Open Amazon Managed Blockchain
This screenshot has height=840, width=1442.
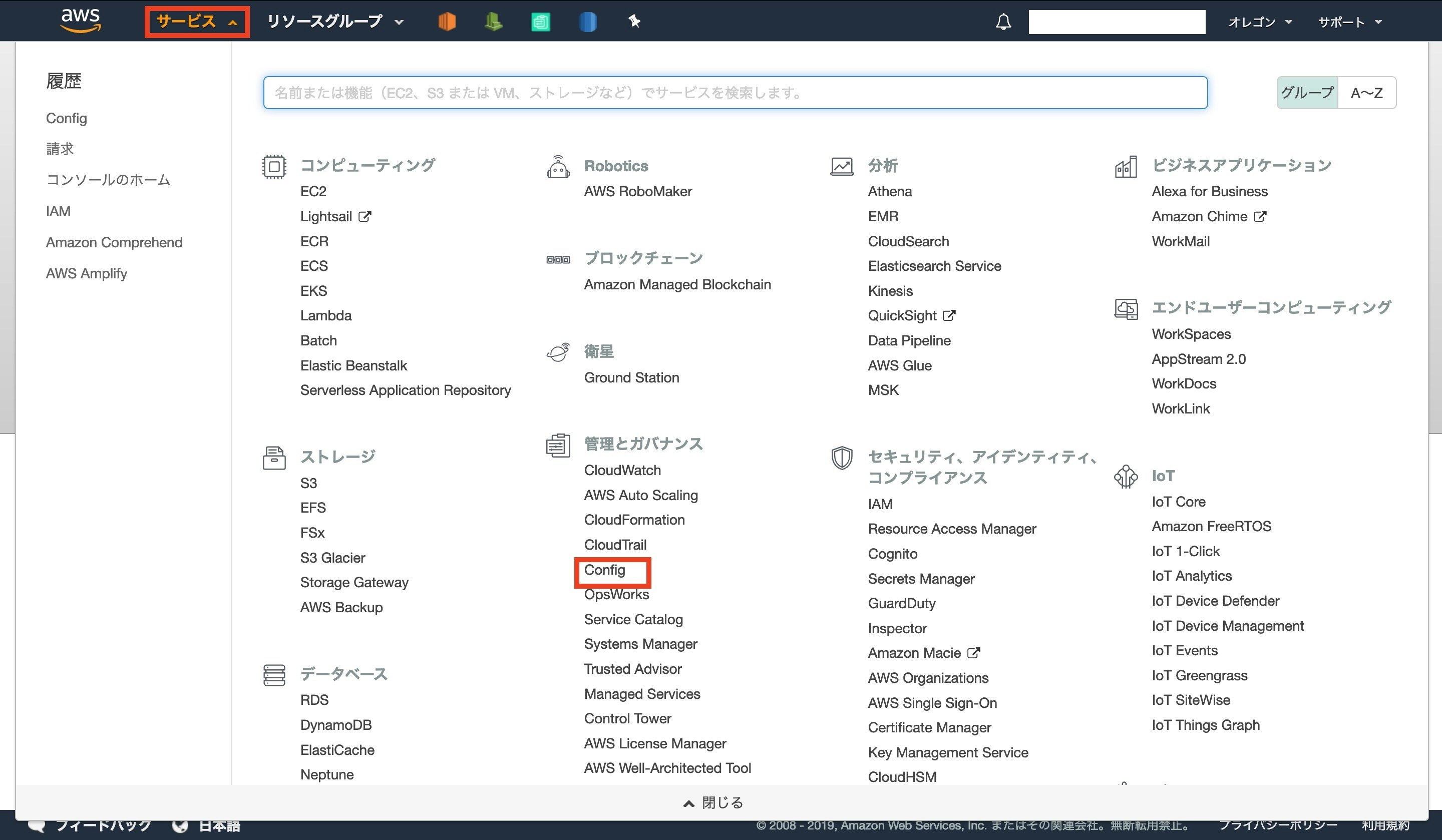pyautogui.click(x=677, y=284)
